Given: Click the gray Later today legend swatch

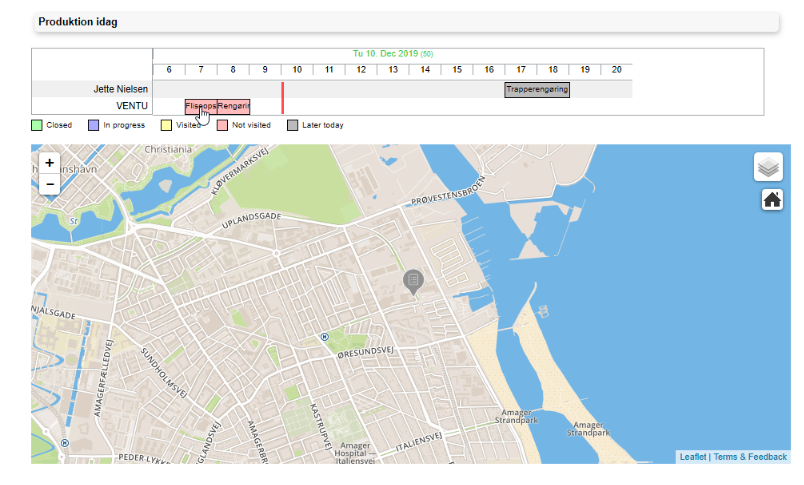Looking at the screenshot, I should tap(292, 126).
